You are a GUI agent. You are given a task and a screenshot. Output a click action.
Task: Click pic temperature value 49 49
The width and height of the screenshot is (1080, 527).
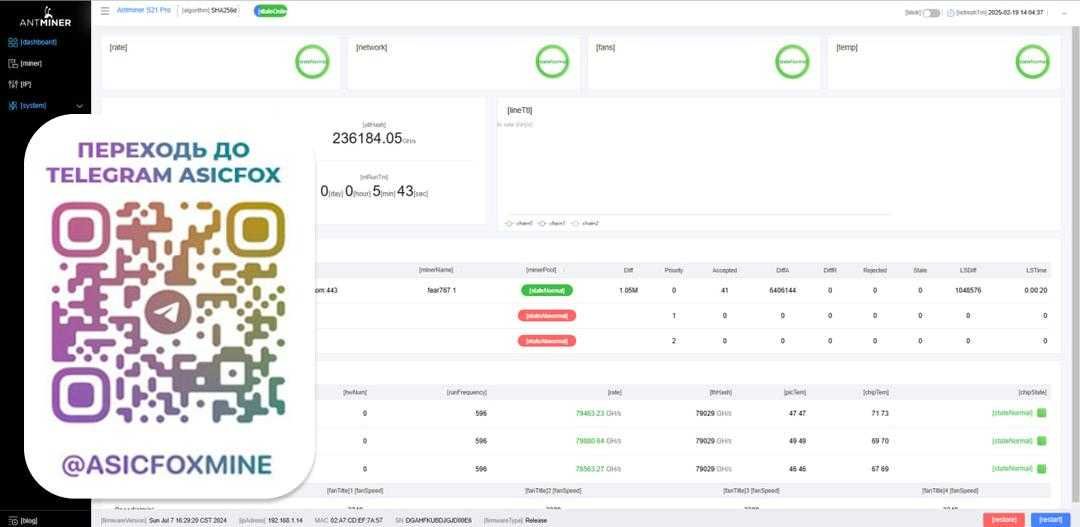[797, 441]
